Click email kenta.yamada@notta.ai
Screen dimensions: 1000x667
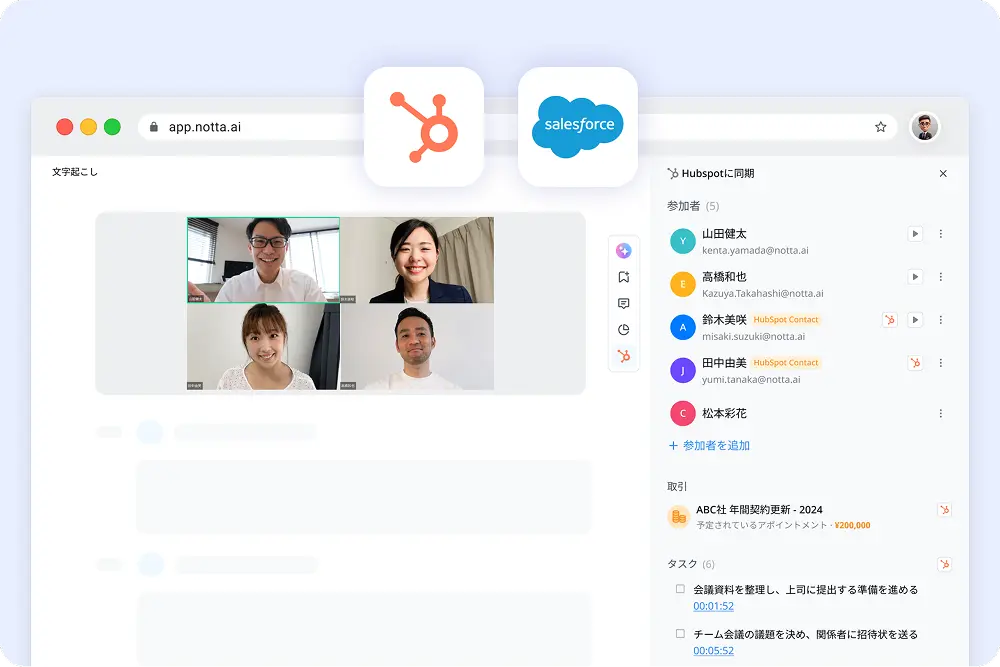coord(755,251)
